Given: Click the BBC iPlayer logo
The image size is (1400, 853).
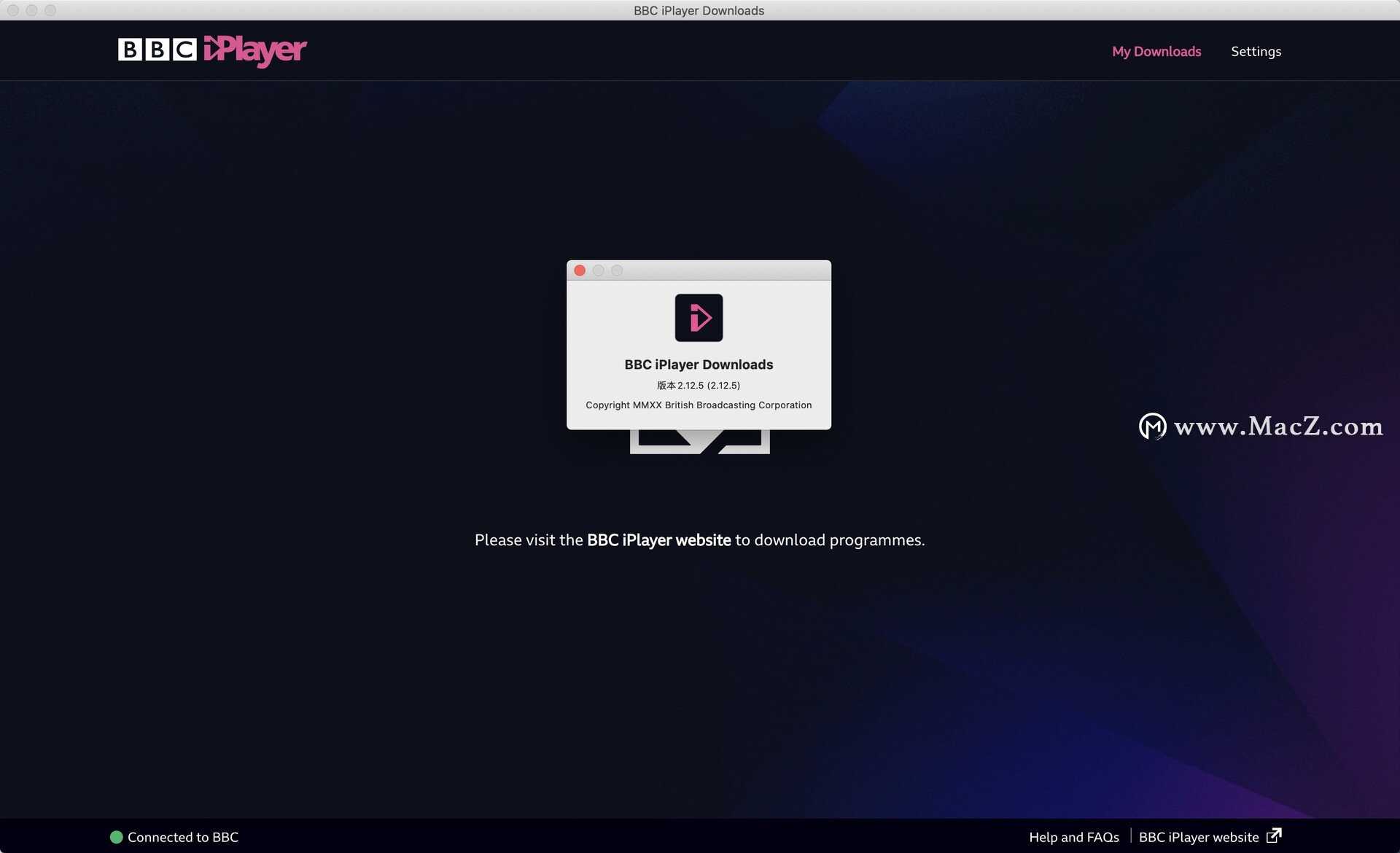Looking at the screenshot, I should tap(212, 50).
